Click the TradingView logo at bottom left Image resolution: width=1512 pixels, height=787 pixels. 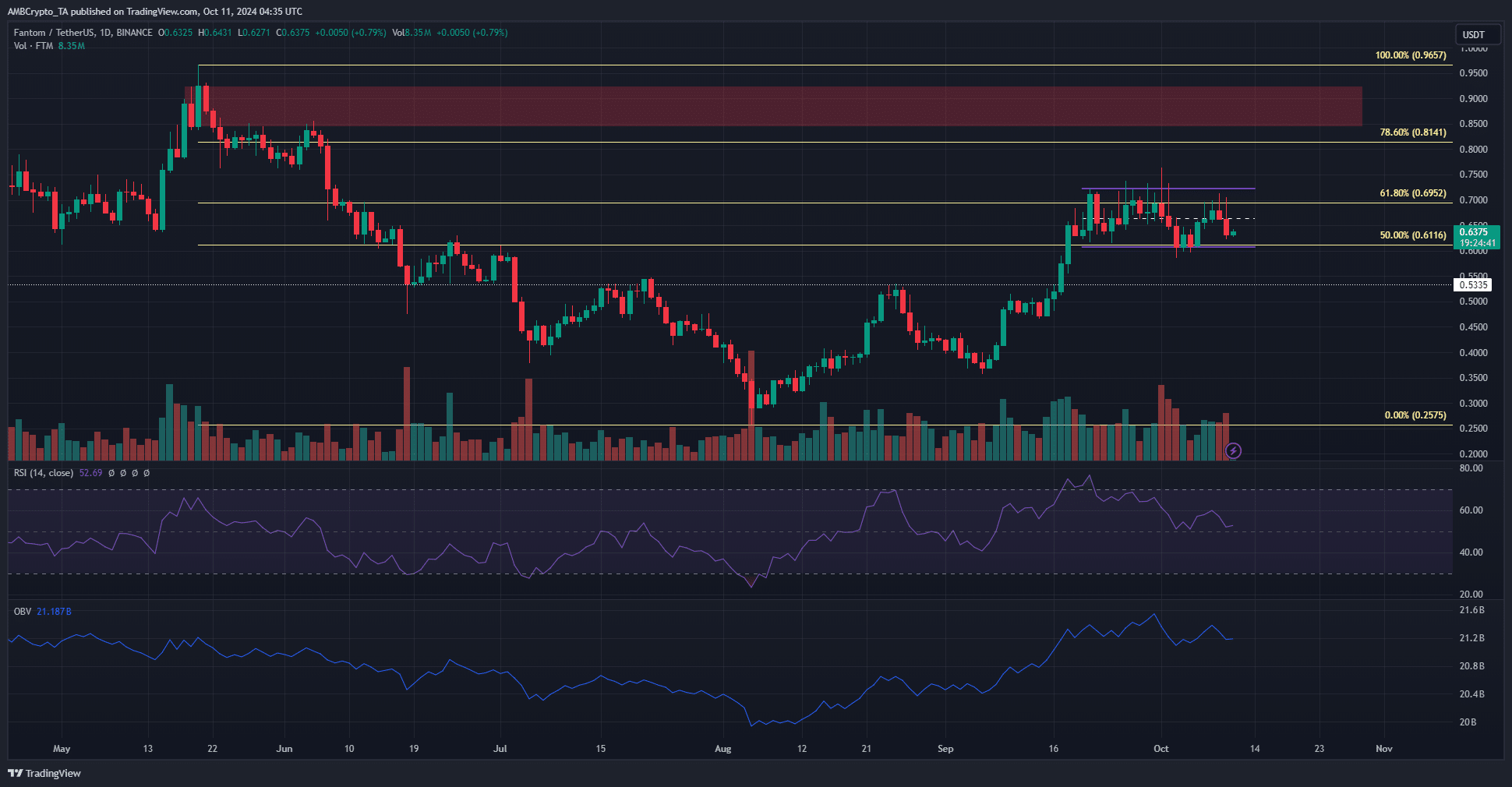tap(44, 773)
